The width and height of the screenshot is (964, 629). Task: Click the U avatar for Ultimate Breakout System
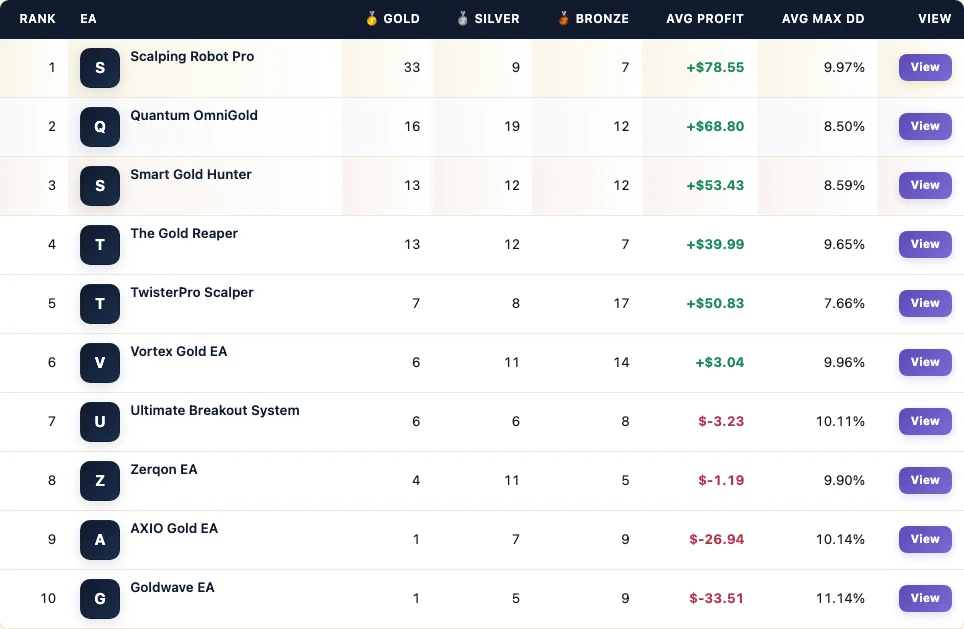click(x=100, y=422)
